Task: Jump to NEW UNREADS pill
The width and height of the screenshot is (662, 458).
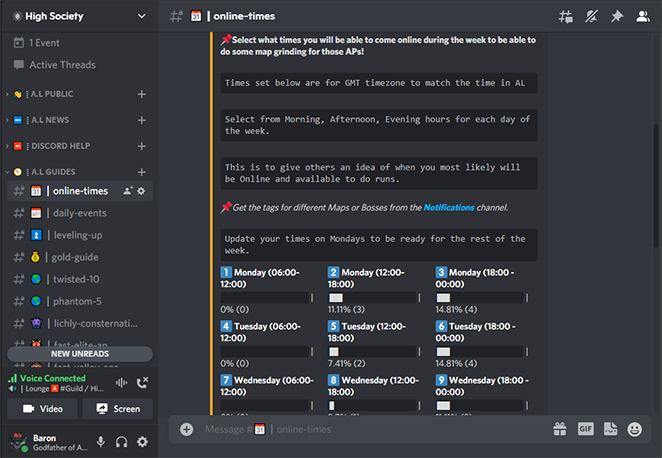Action: [80, 354]
